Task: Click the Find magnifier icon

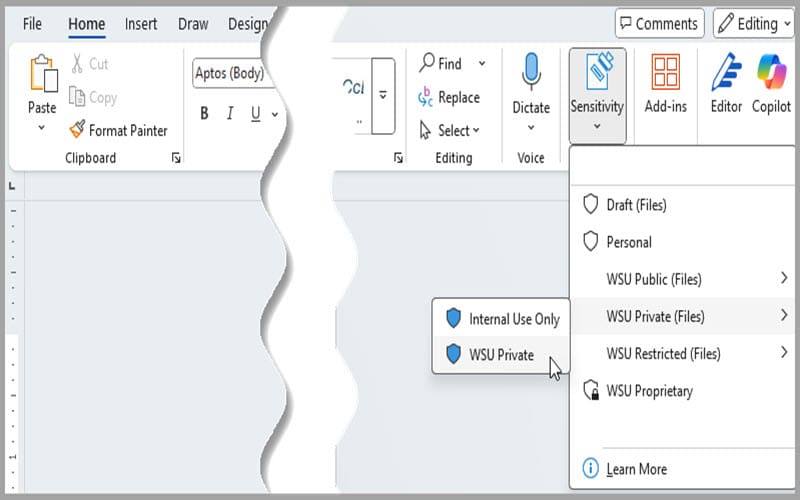Action: click(427, 63)
